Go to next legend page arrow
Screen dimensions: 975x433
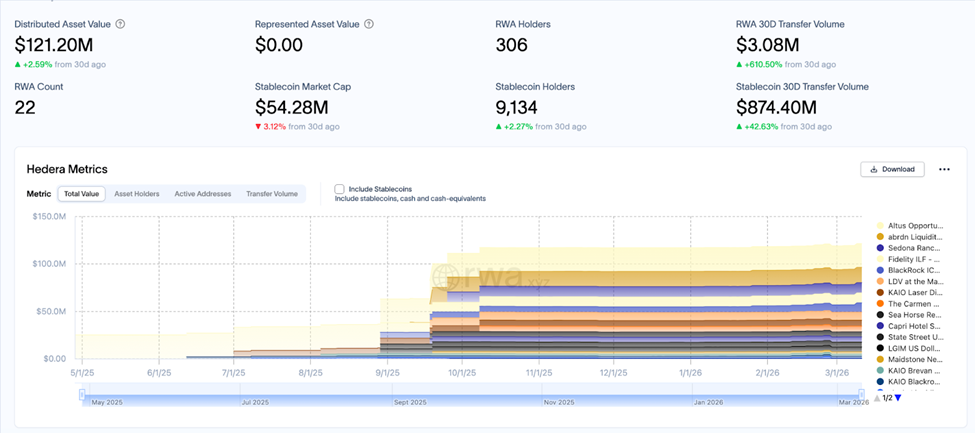point(898,398)
